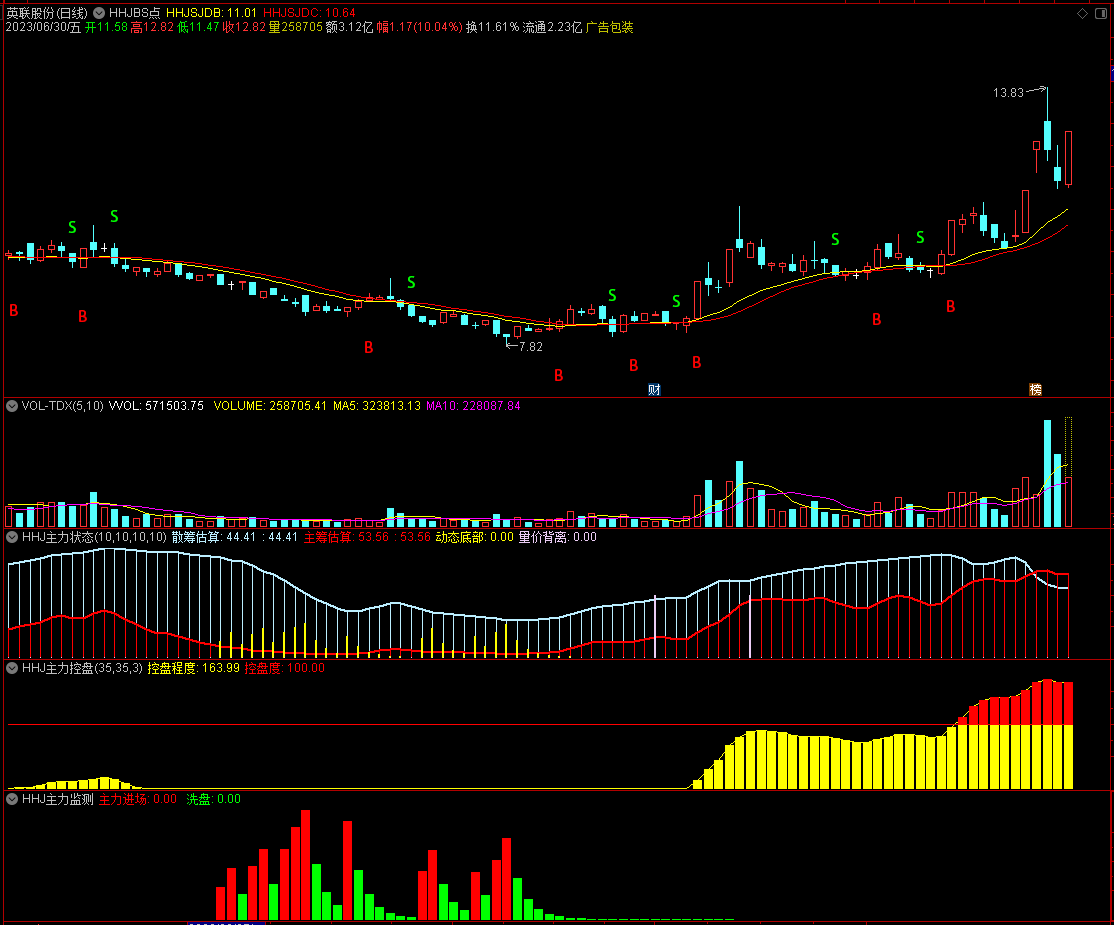This screenshot has width=1114, height=925.
Task: Click the B buy marker near 7.82 low
Action: [x=558, y=376]
